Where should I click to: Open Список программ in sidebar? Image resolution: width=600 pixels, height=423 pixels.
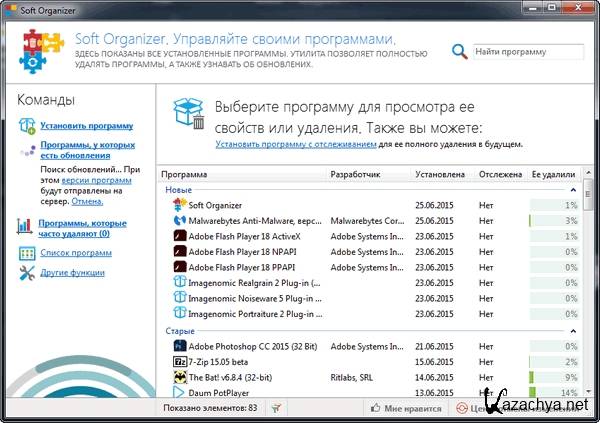click(x=76, y=253)
